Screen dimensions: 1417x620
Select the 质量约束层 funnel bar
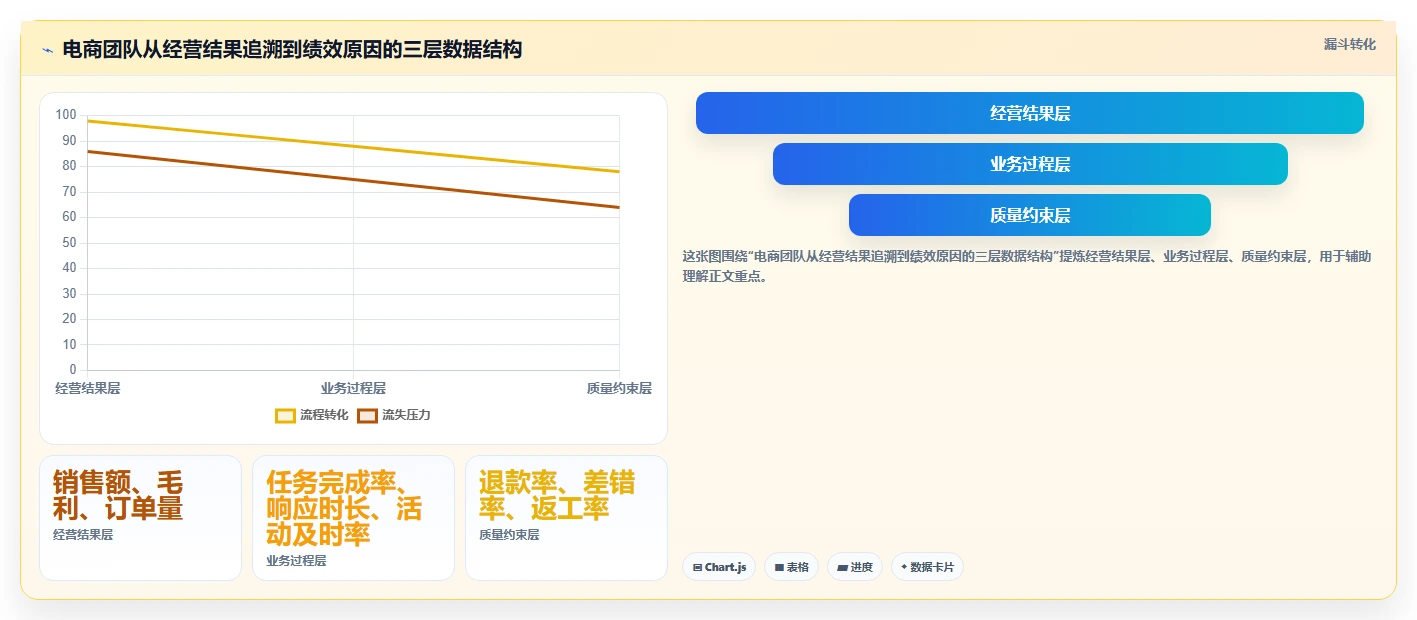[1030, 215]
